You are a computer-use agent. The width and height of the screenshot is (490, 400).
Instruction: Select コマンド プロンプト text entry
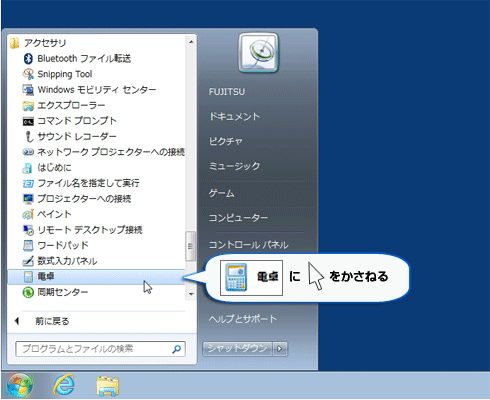(x=77, y=121)
